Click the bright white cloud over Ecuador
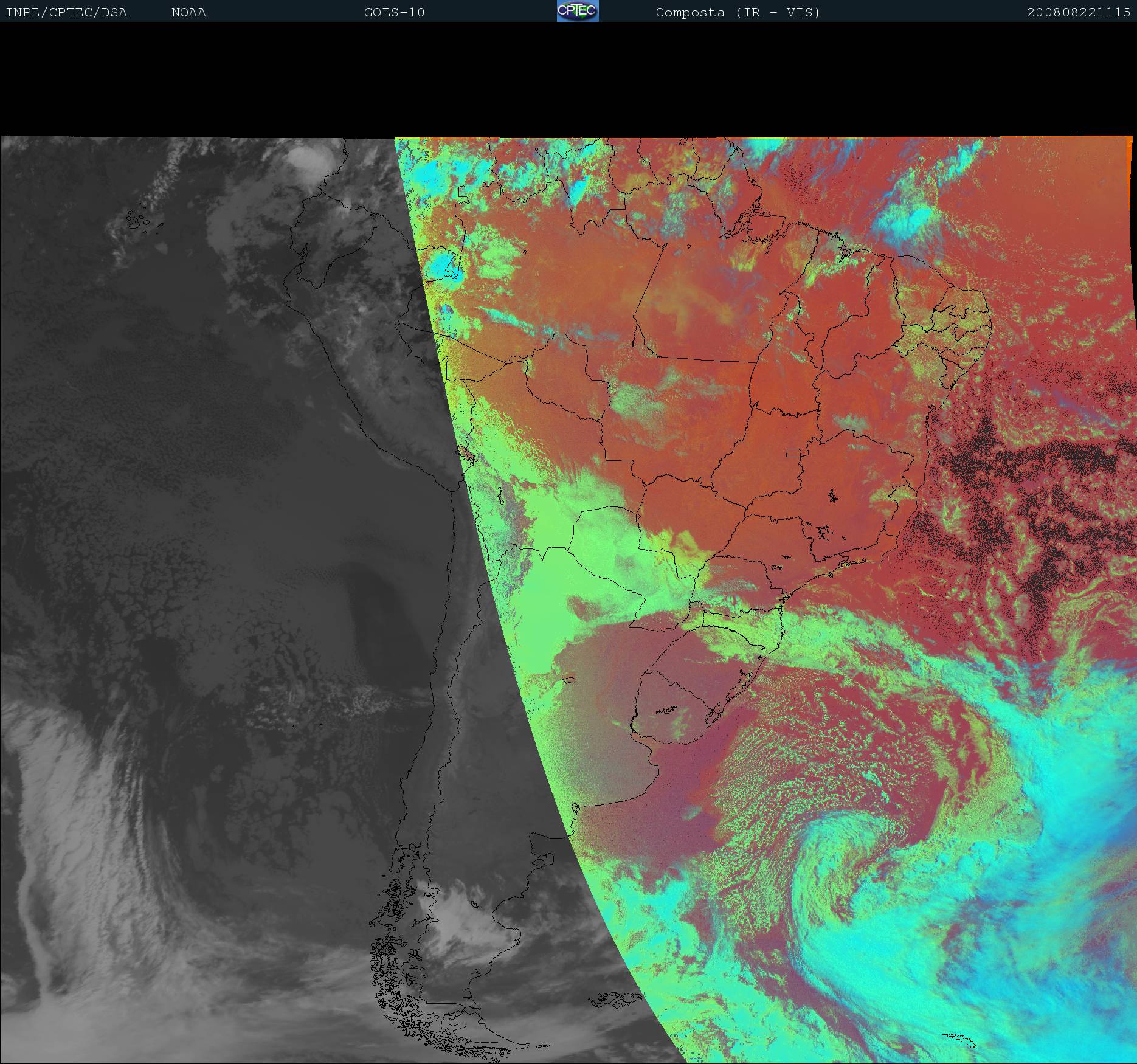Screen dimensions: 1137x1064 [x=310, y=158]
